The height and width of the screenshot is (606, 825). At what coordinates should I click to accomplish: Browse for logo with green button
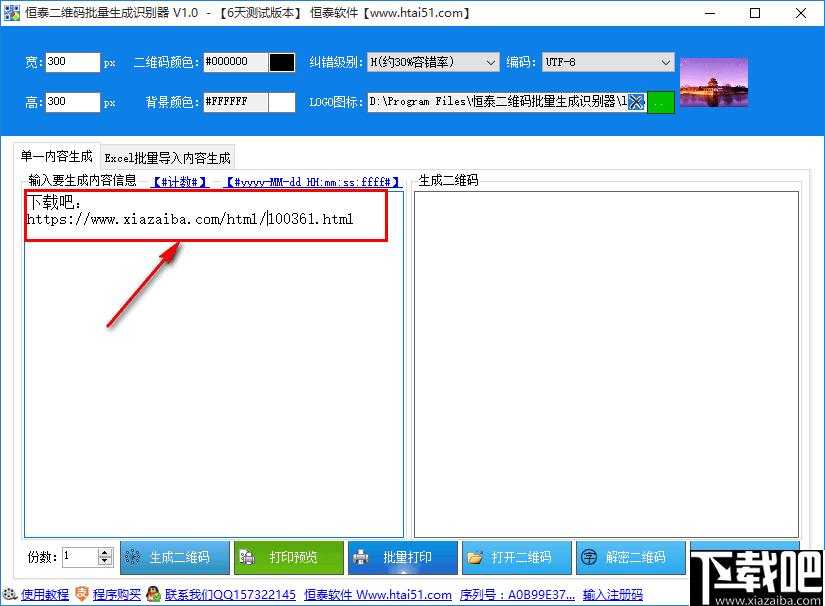pyautogui.click(x=660, y=102)
